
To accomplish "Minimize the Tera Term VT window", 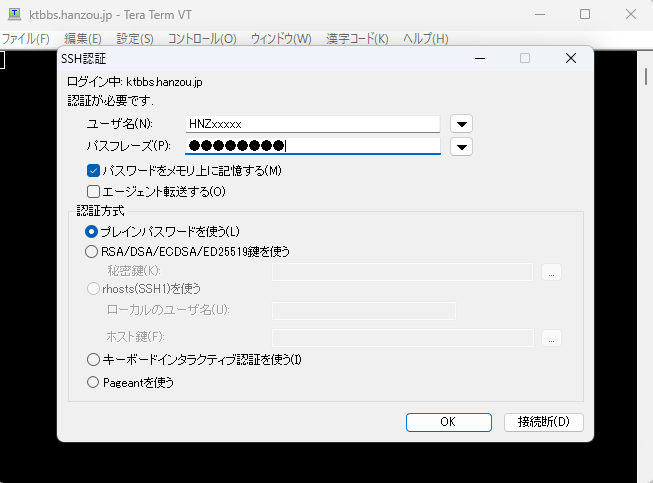I will (539, 14).
